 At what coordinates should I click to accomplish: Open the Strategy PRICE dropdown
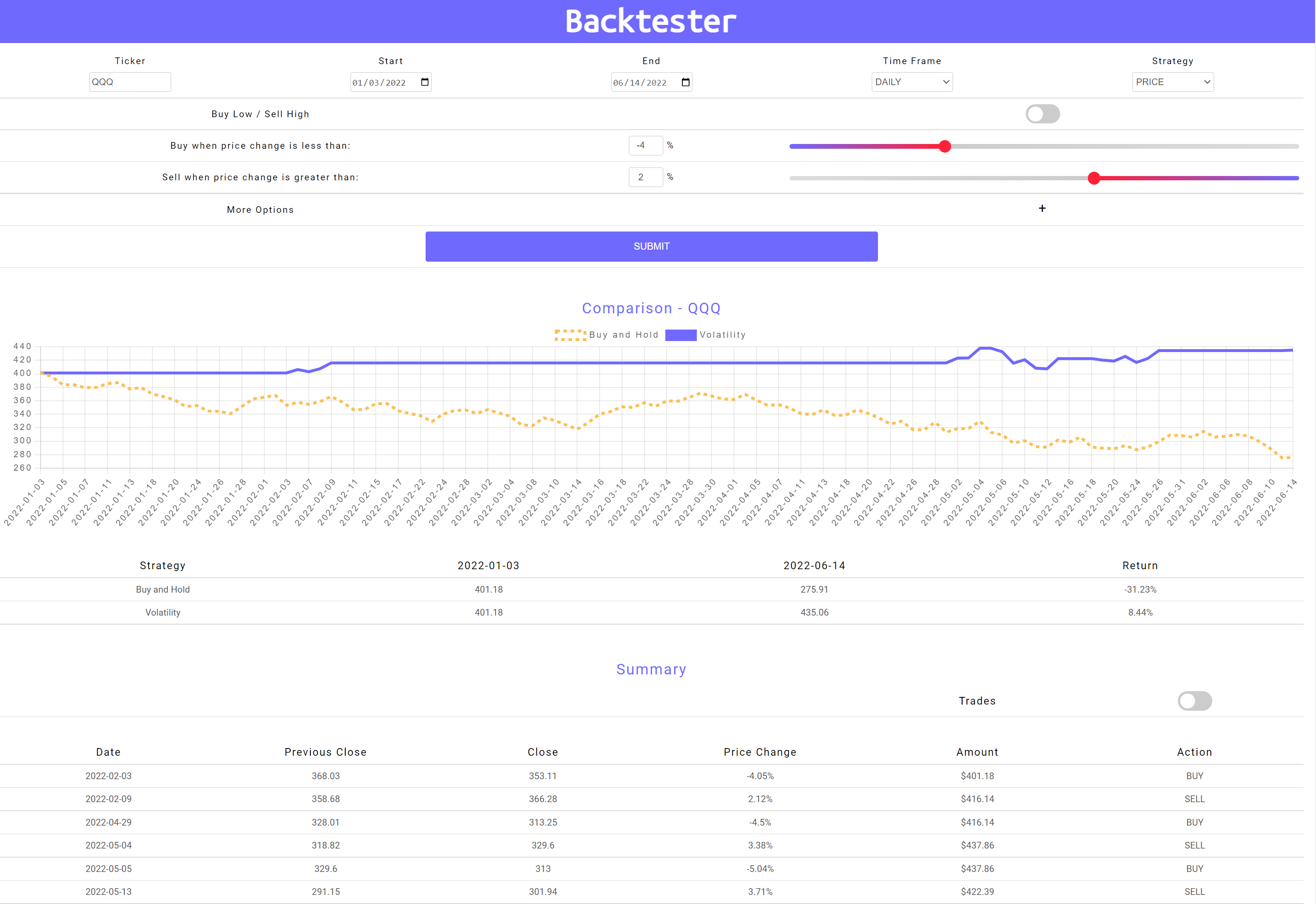pos(1173,82)
